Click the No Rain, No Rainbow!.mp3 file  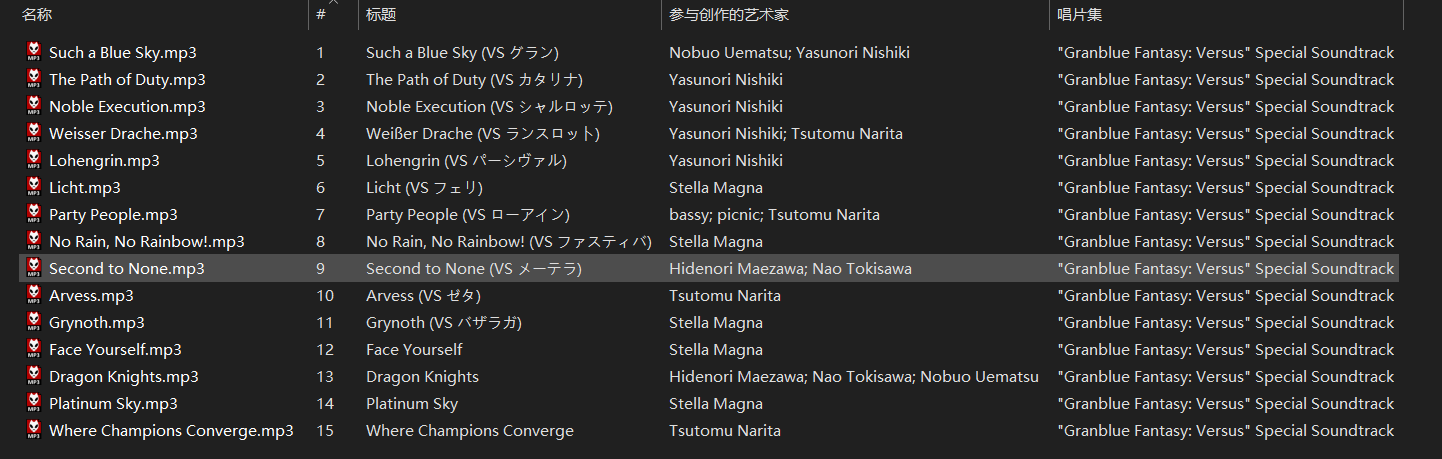[x=147, y=241]
